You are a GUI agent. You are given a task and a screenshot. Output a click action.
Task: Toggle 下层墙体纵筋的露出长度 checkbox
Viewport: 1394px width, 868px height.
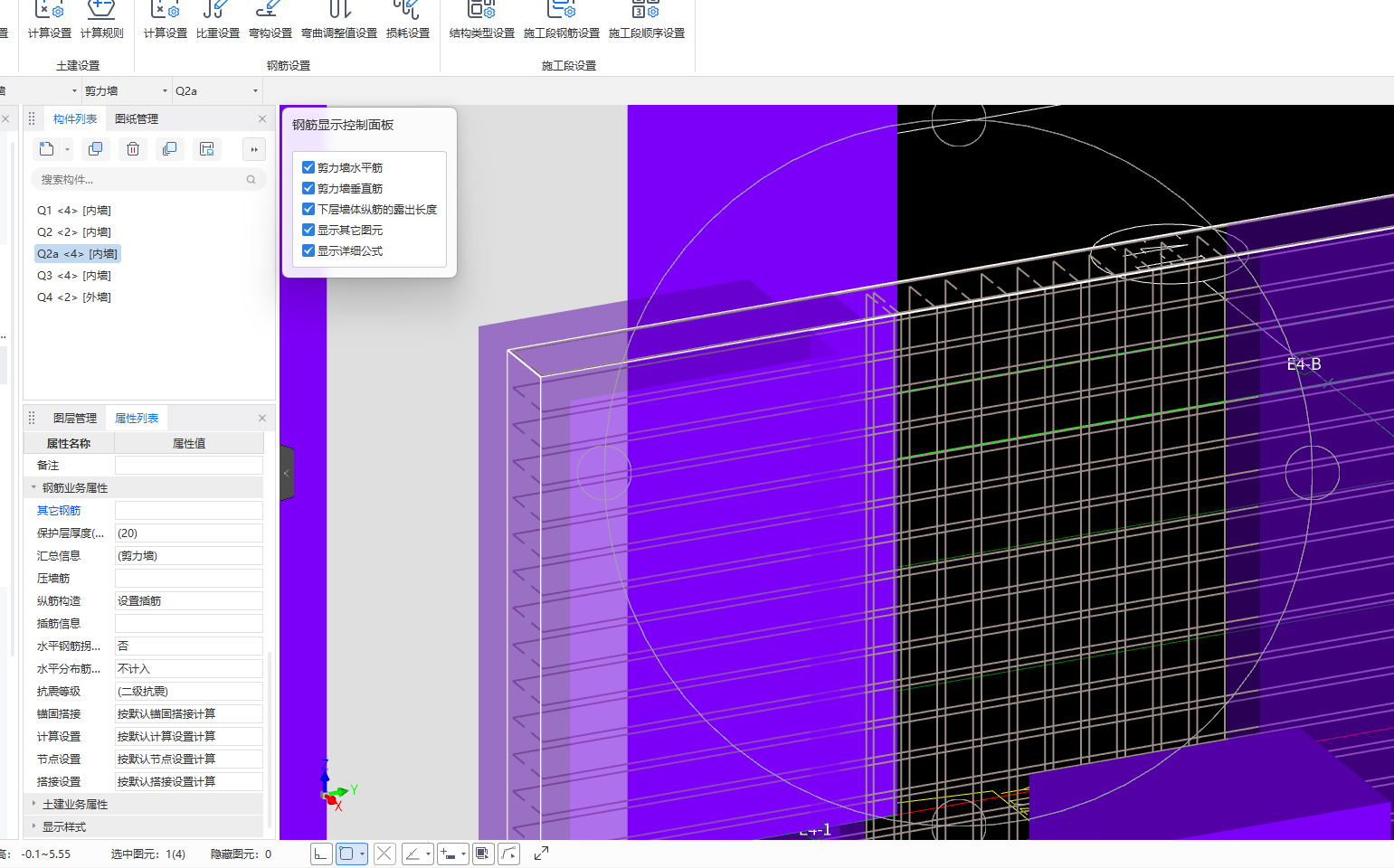pyautogui.click(x=308, y=209)
